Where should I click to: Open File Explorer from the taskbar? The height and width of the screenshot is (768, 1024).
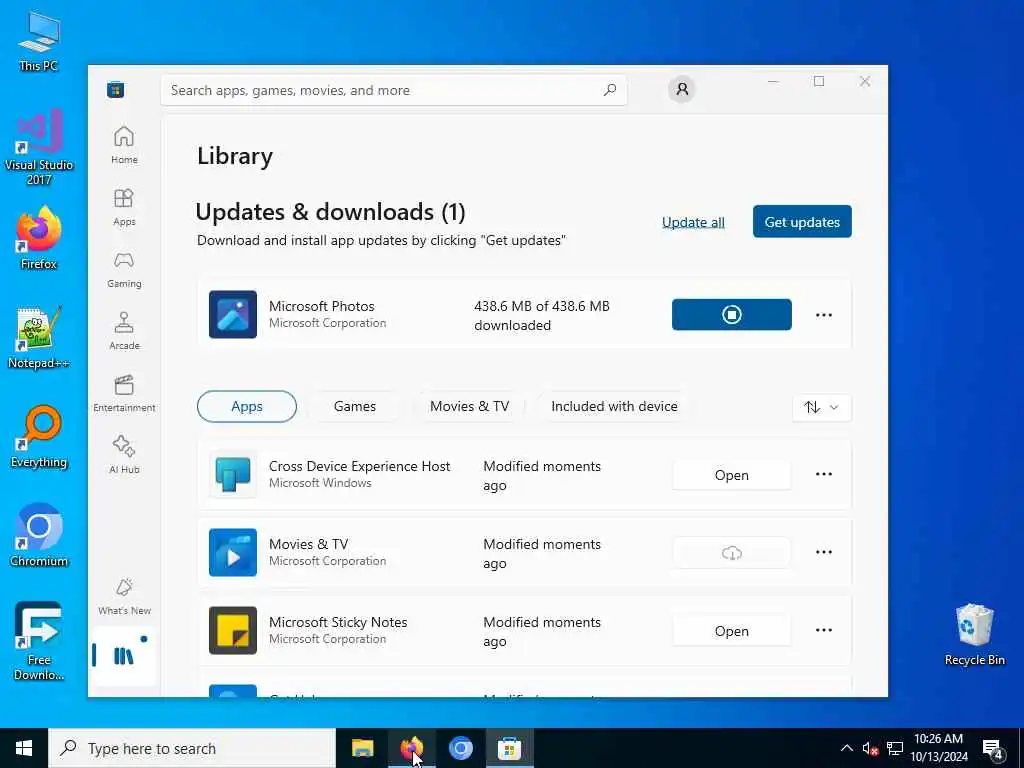(x=362, y=748)
